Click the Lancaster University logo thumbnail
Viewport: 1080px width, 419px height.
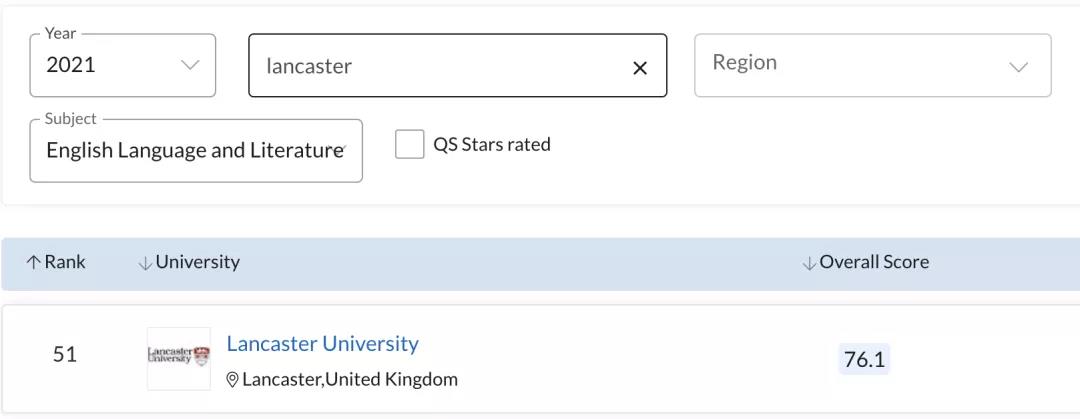[179, 358]
